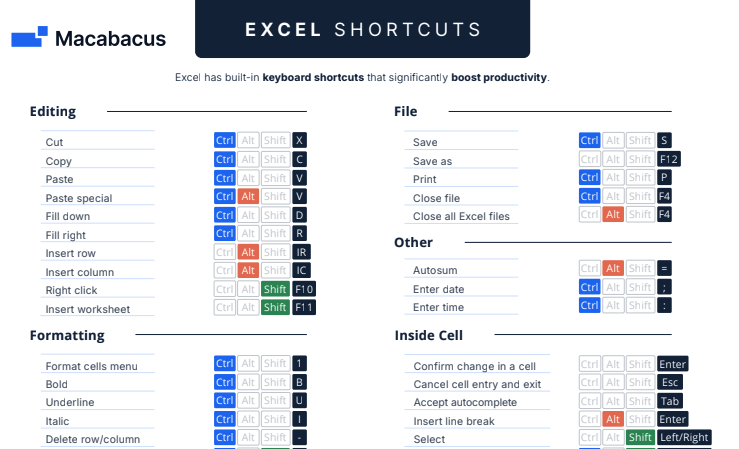Click the F12 key badge for Save as

pyautogui.click(x=669, y=159)
